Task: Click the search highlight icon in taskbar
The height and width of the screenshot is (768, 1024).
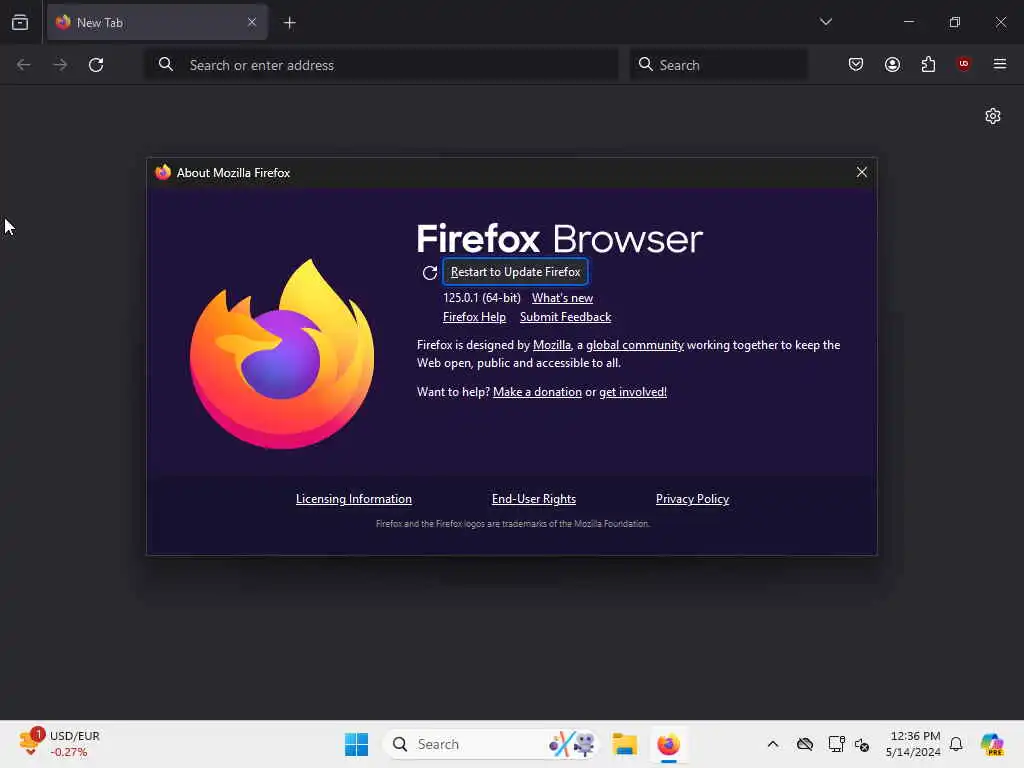Action: (x=571, y=744)
